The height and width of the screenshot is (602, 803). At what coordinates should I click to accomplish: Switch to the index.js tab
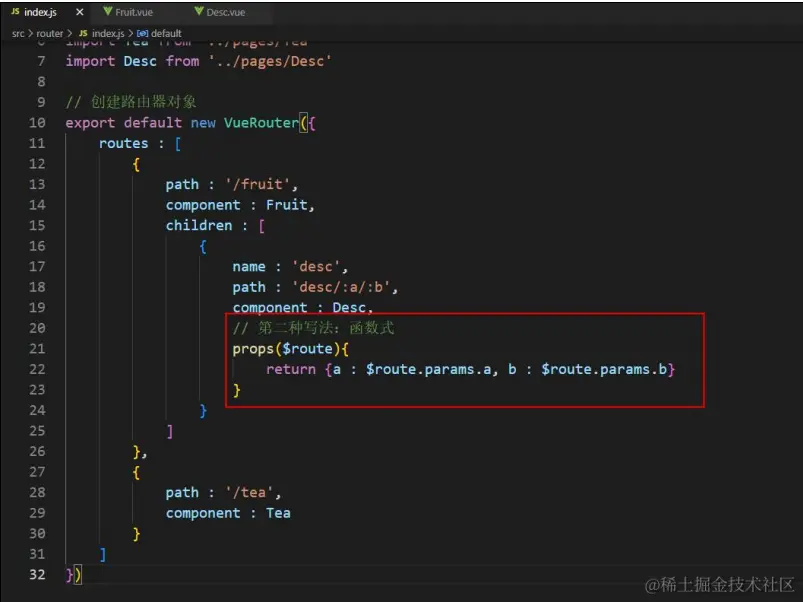coord(46,12)
